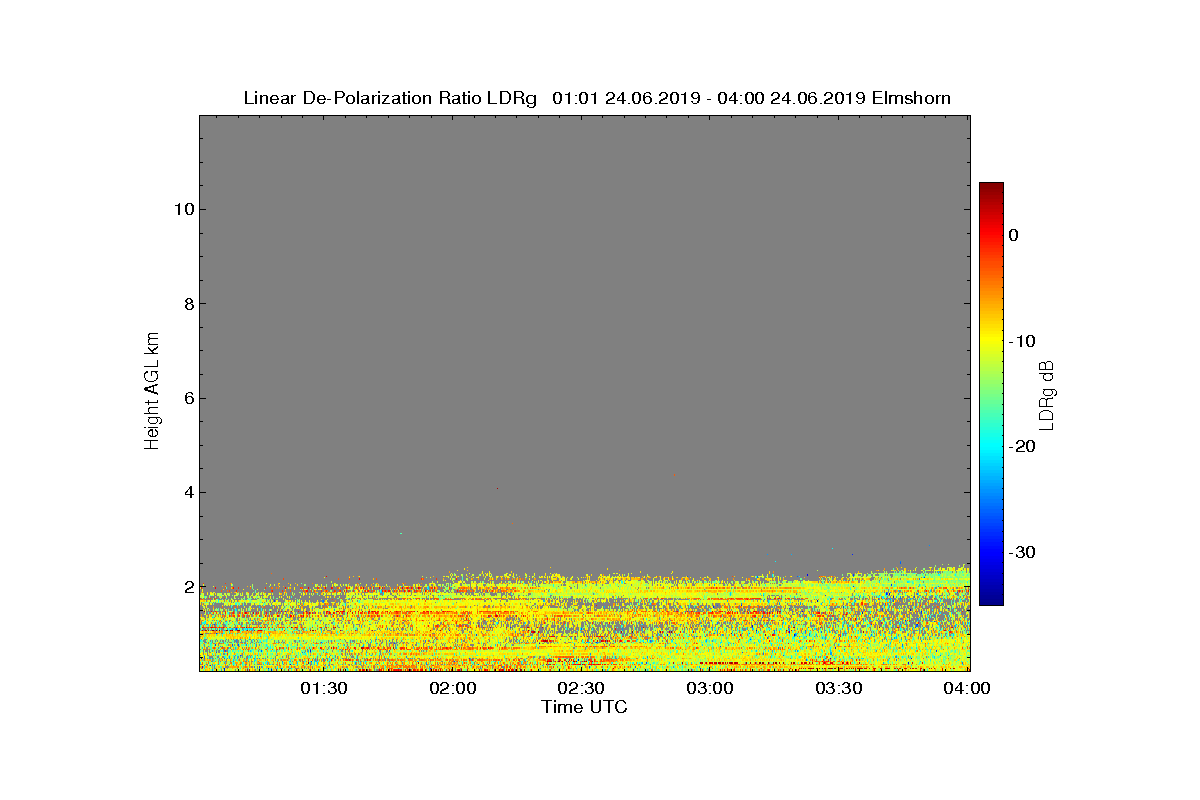The width and height of the screenshot is (1200, 800).
Task: Click the colorbar value -20 label
Action: point(1021,446)
